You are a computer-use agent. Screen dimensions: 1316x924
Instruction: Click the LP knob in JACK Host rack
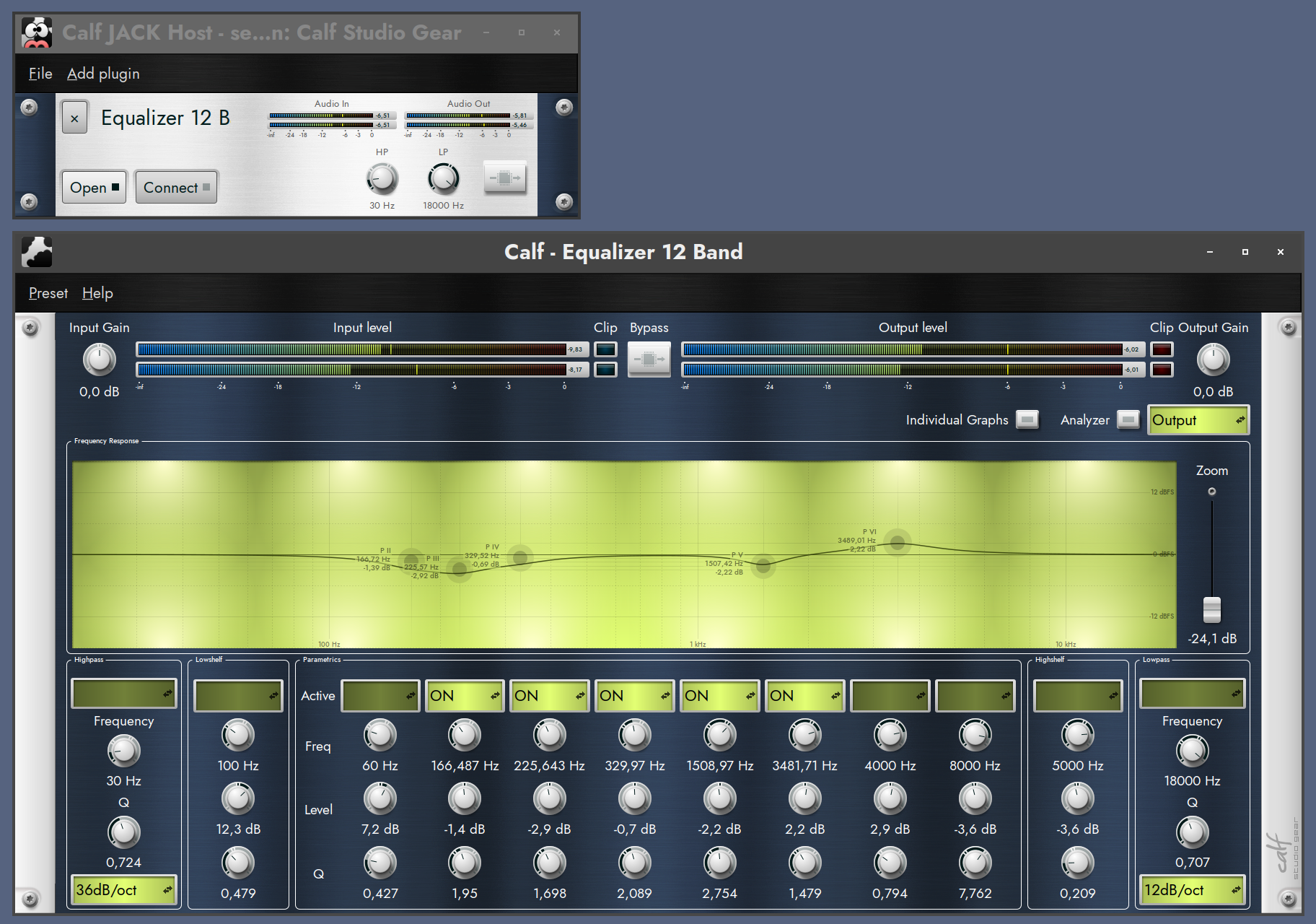tap(443, 179)
